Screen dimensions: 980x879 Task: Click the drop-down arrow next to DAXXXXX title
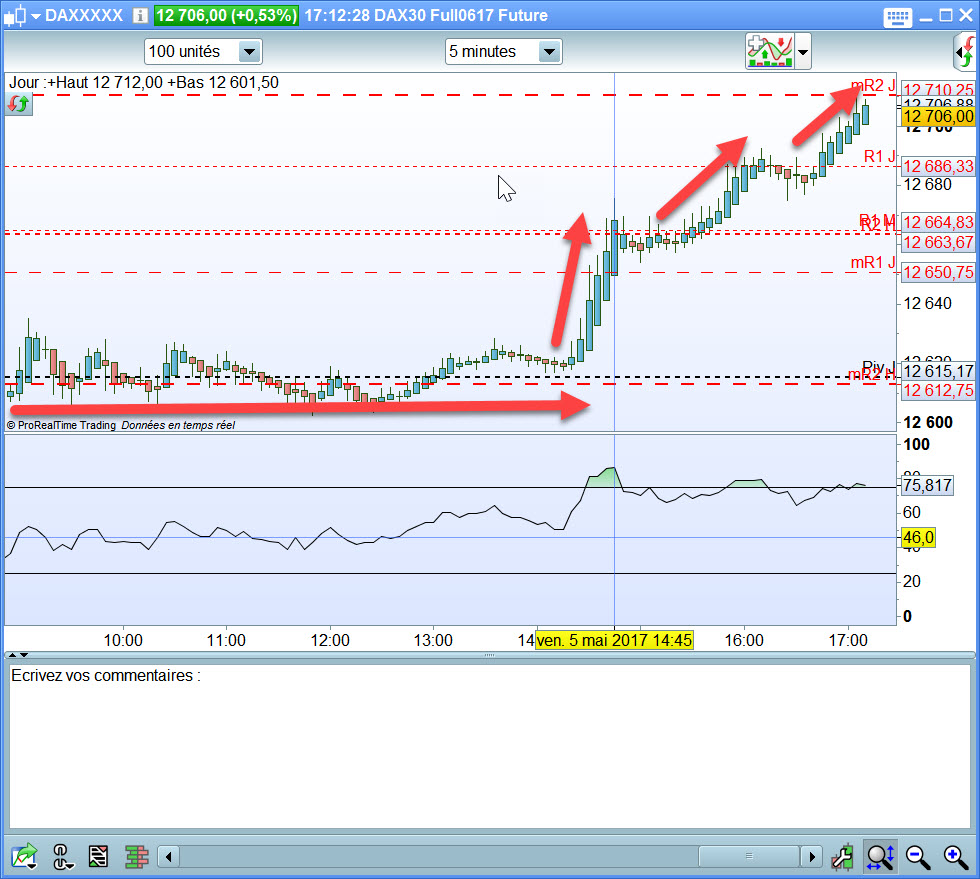(x=36, y=16)
